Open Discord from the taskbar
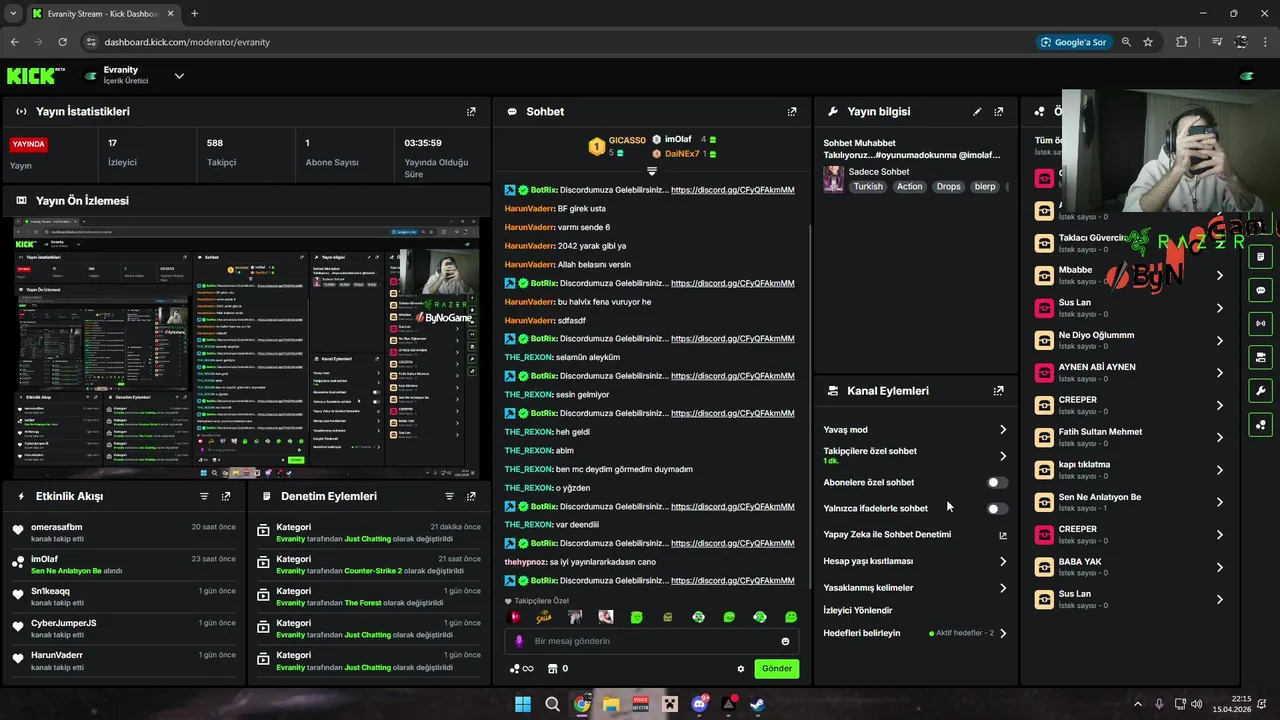The height and width of the screenshot is (720, 1280). point(699,704)
